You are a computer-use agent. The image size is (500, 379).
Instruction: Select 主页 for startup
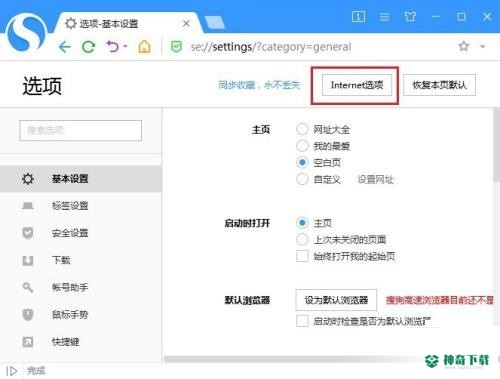click(302, 222)
